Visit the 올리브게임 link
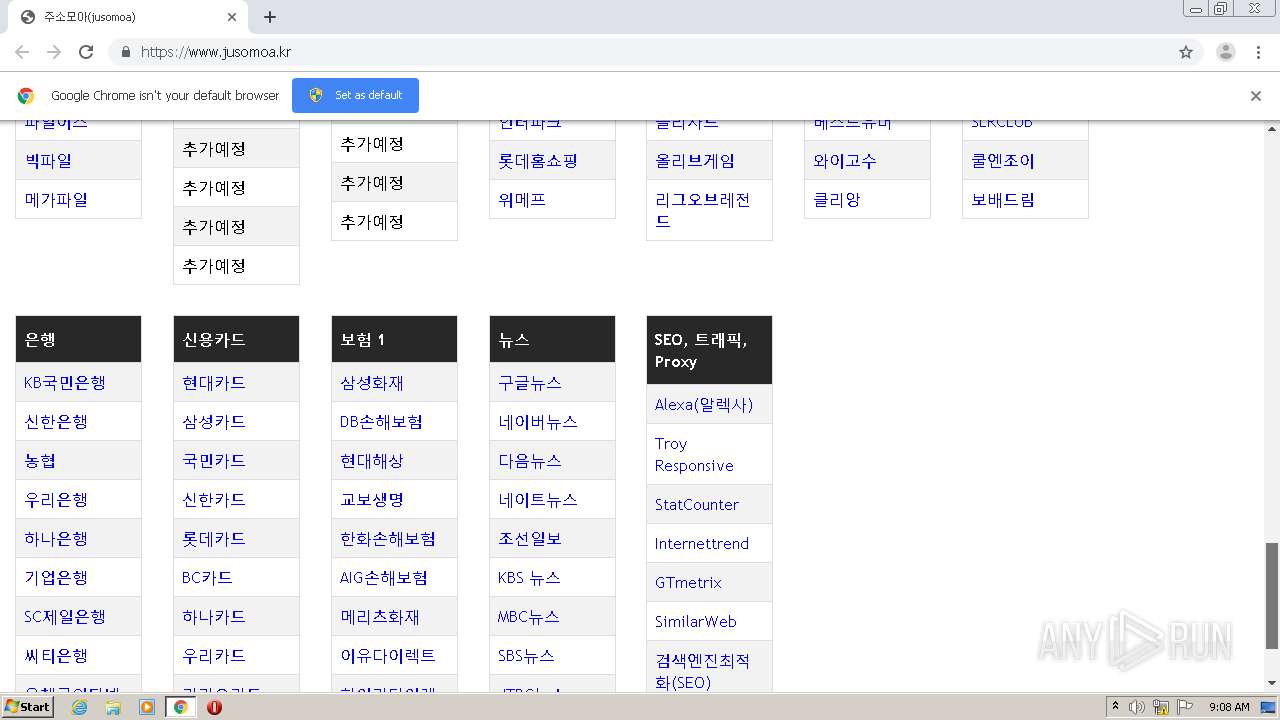This screenshot has height=720, width=1280. (x=695, y=160)
